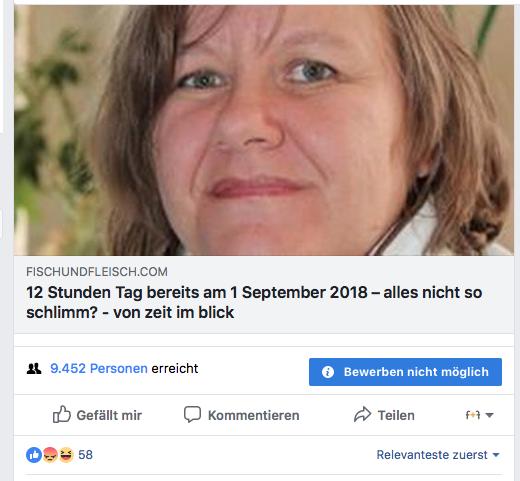Viewport: 520px width, 481px height.
Task: Click the laughing face reaction icon
Action: pyautogui.click(x=66, y=455)
